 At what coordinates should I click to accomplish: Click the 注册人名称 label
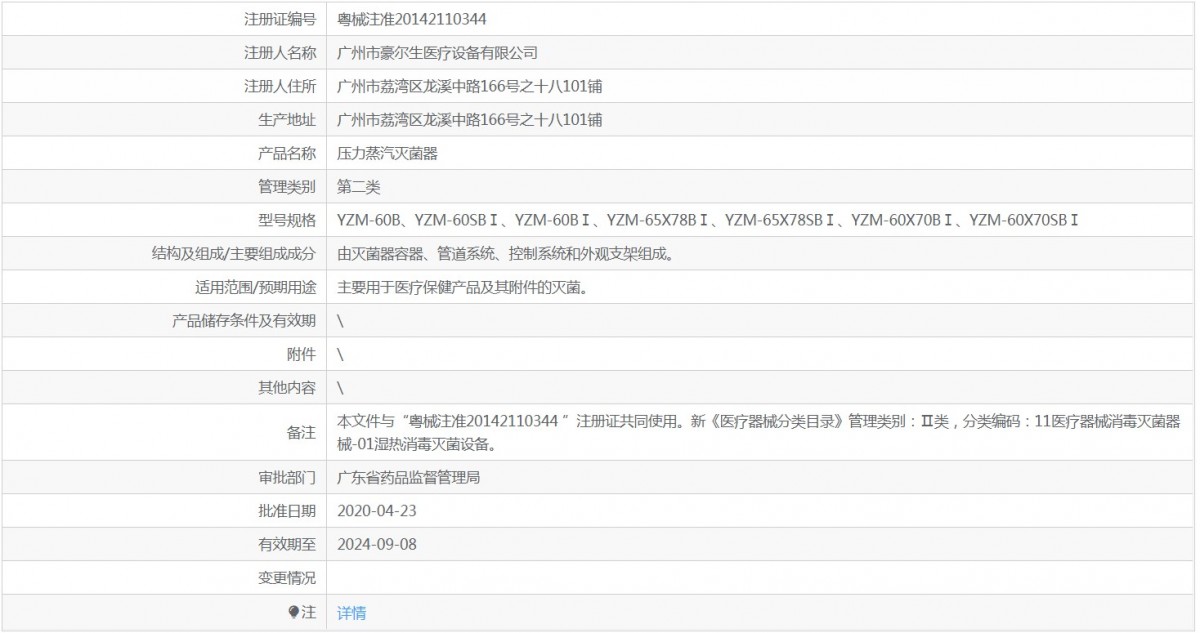[280, 52]
